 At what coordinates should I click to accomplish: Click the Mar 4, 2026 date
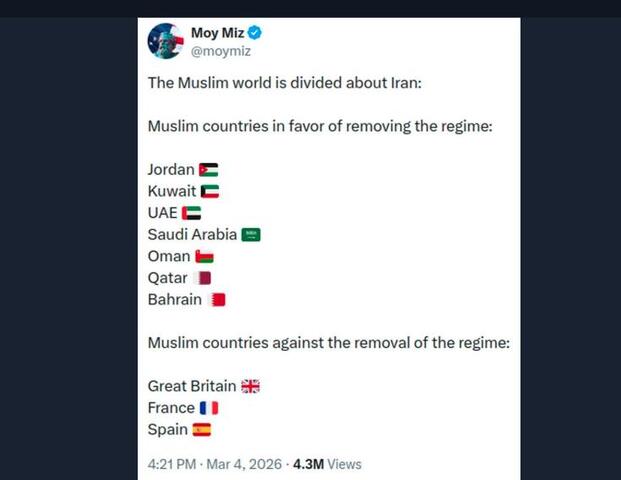coord(244,464)
